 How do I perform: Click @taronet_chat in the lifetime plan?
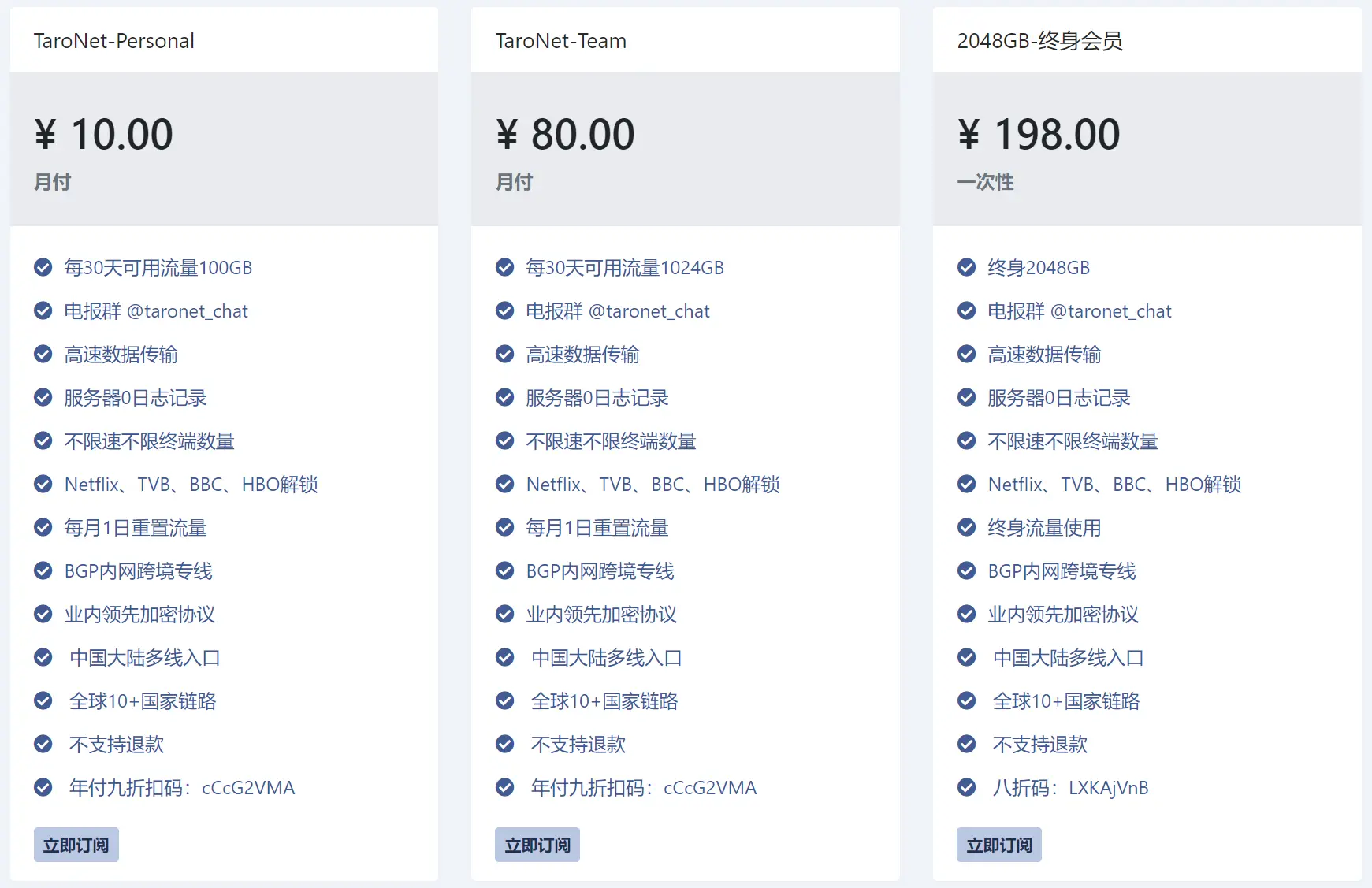(x=1111, y=311)
